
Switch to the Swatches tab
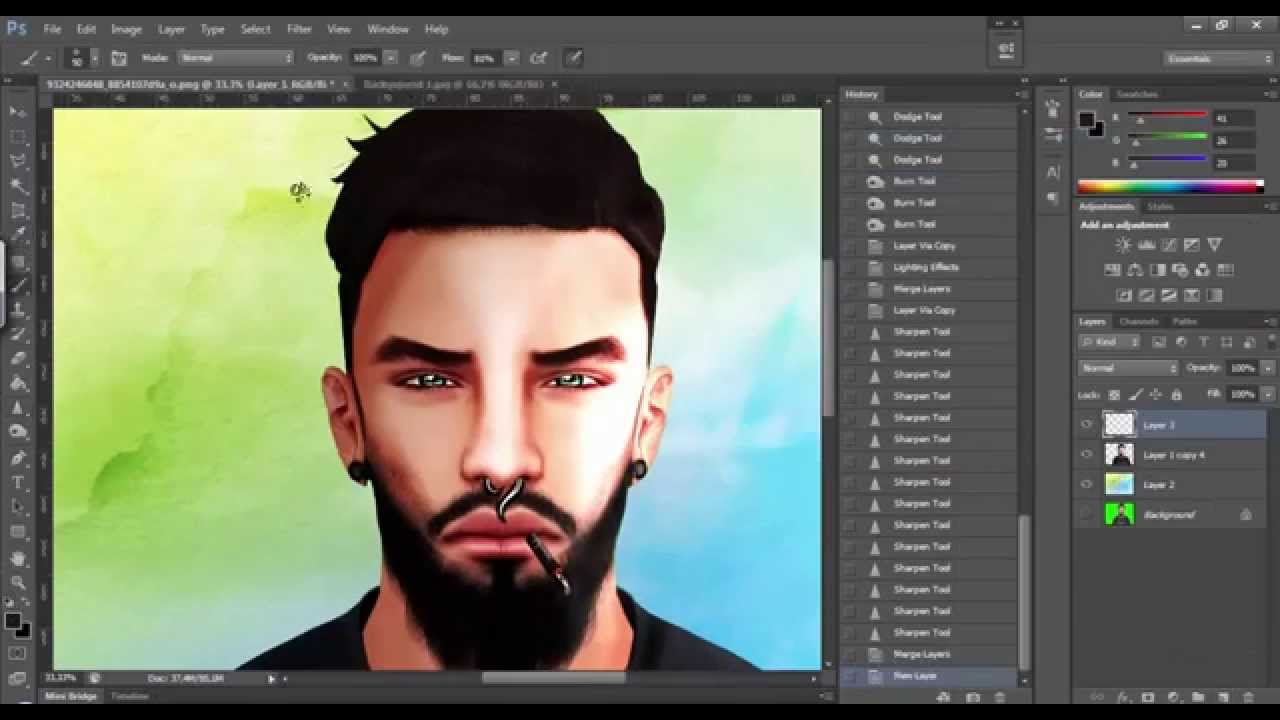1137,94
